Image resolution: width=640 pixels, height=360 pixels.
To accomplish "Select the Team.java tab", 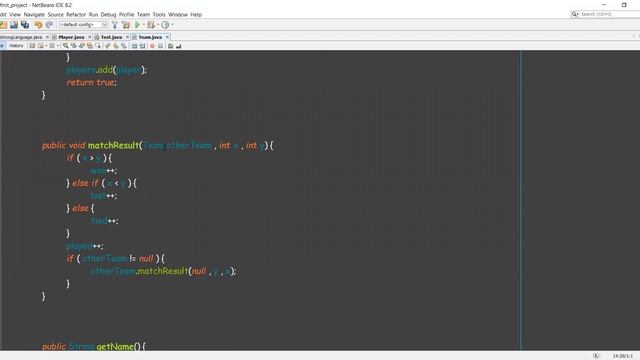I will click(x=150, y=37).
